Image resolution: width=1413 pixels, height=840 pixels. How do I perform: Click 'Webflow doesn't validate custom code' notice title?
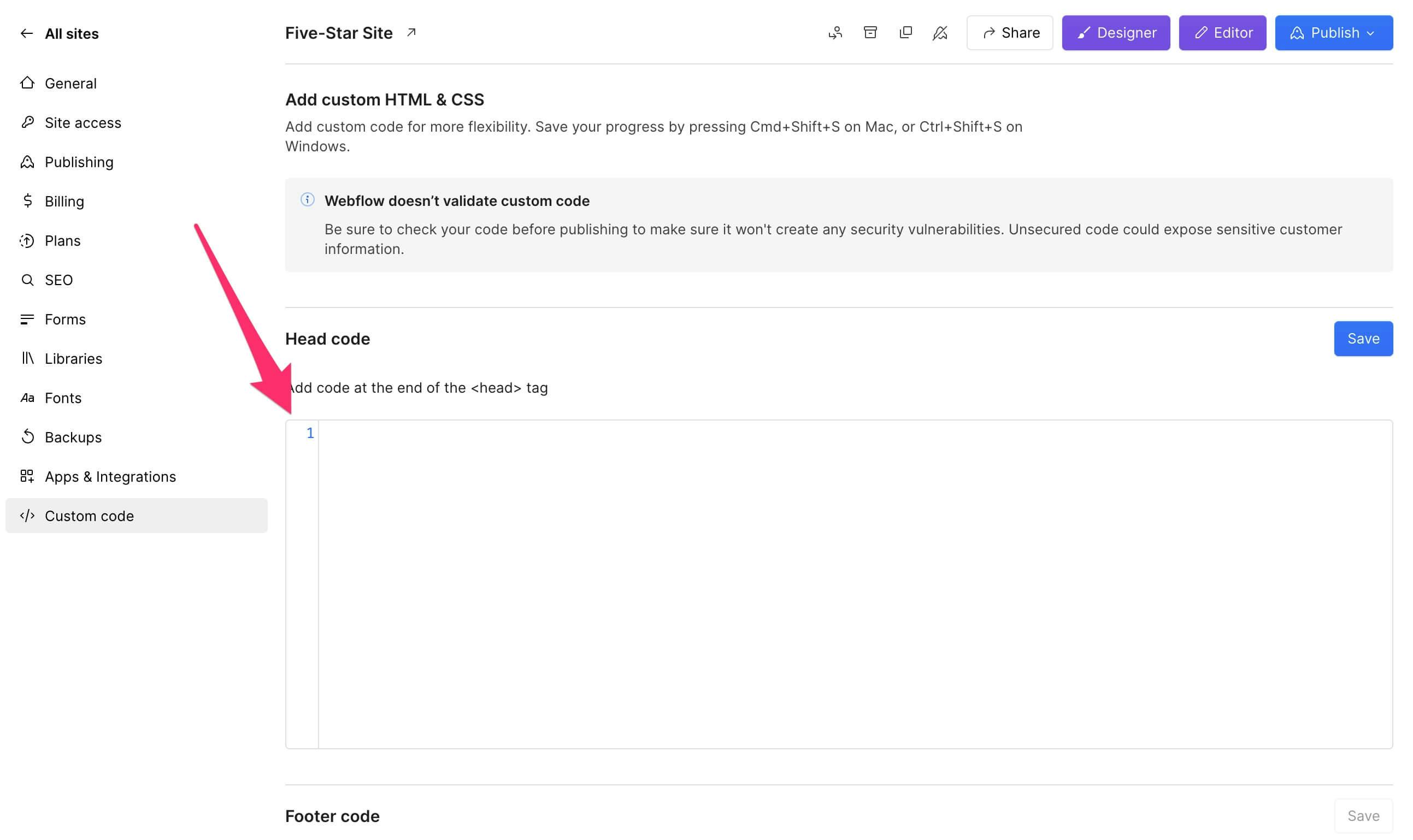click(457, 200)
